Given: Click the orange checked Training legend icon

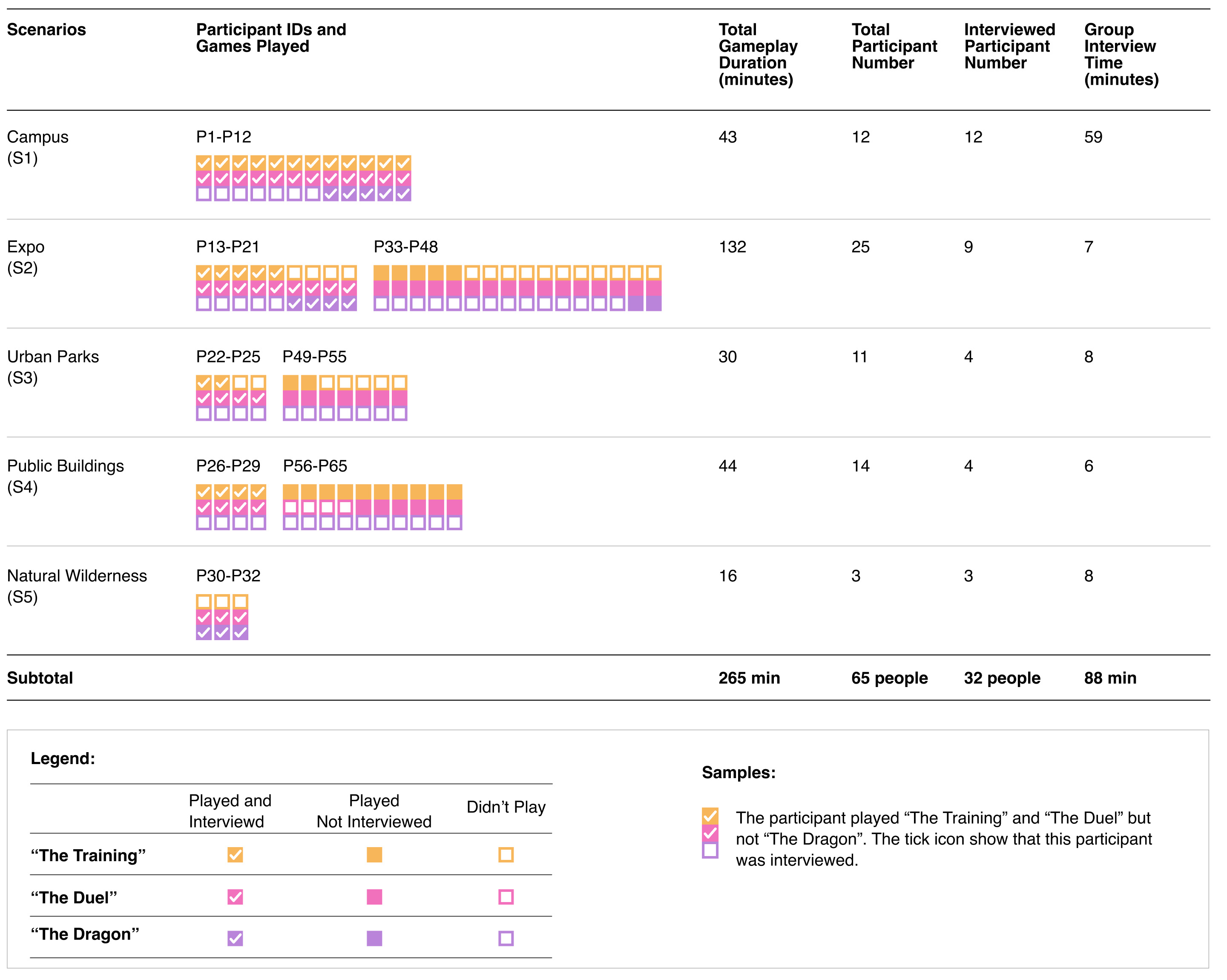Looking at the screenshot, I should [x=235, y=855].
